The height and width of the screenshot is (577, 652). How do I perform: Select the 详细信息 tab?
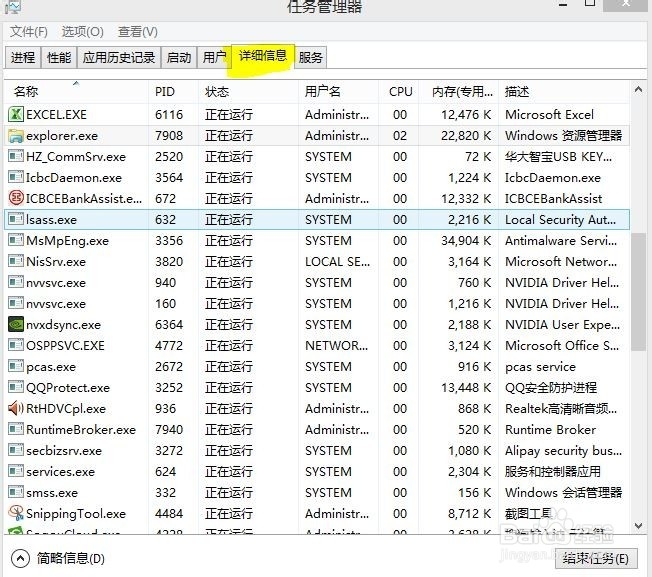[263, 55]
